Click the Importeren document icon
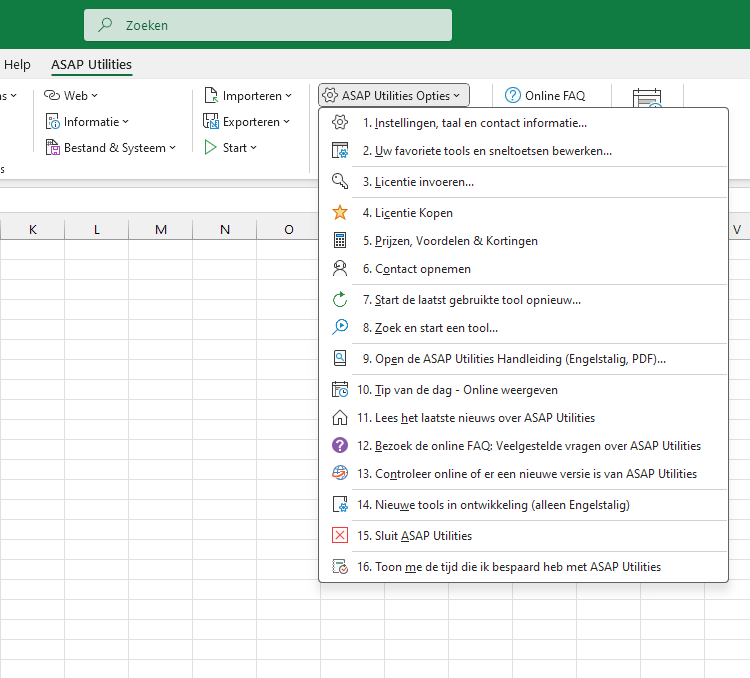This screenshot has width=750, height=678. 211,95
